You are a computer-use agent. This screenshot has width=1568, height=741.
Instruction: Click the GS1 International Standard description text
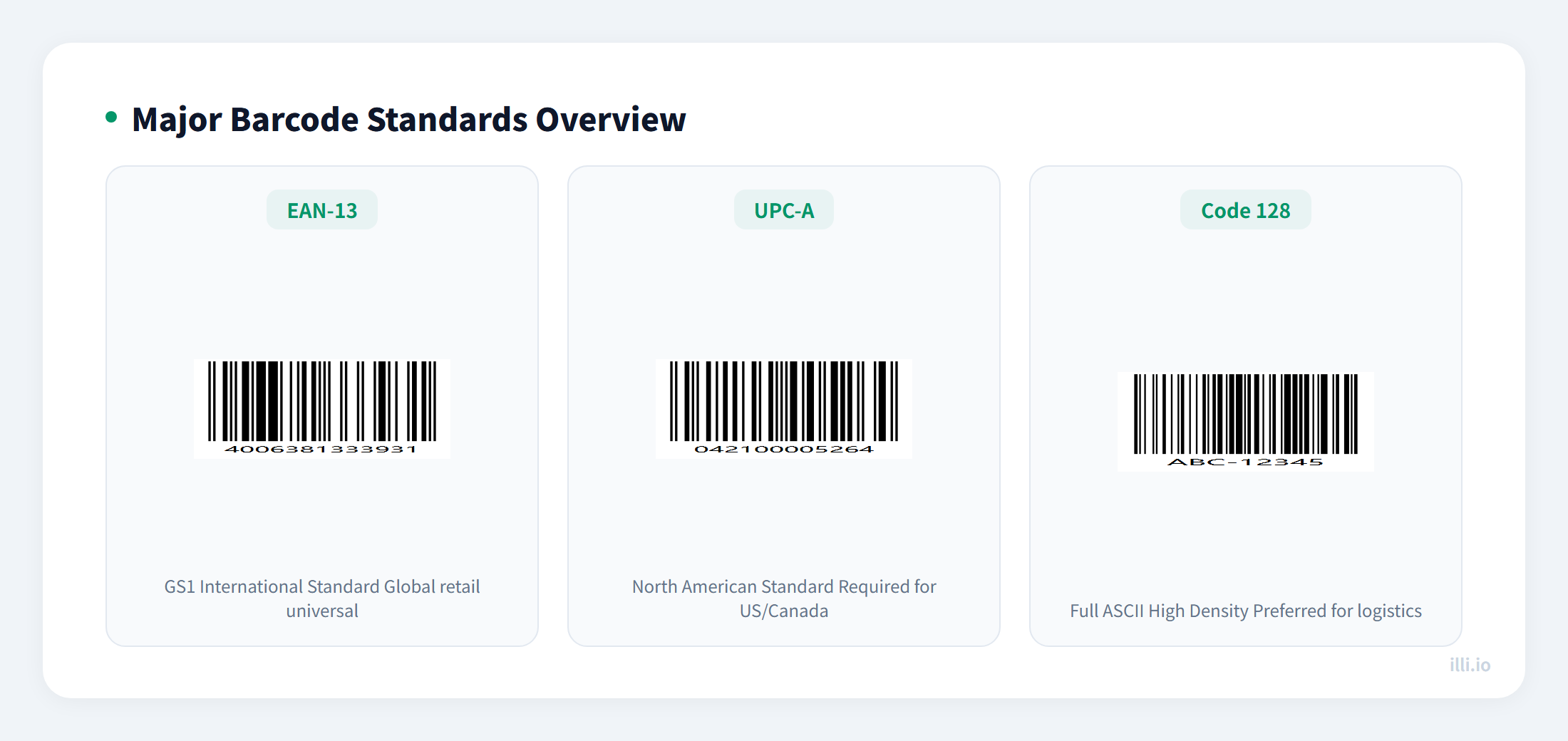coord(321,598)
